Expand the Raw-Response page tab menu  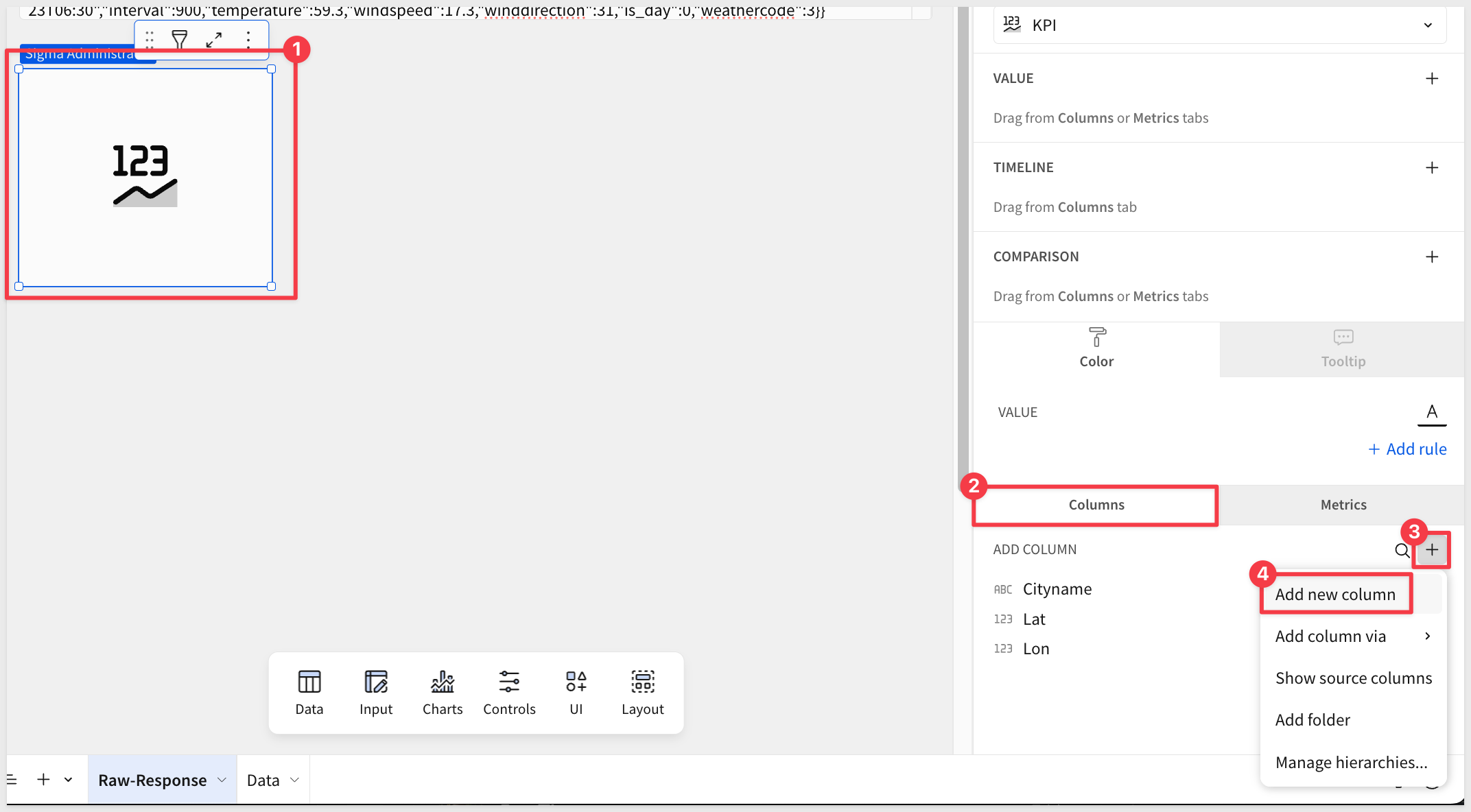222,780
